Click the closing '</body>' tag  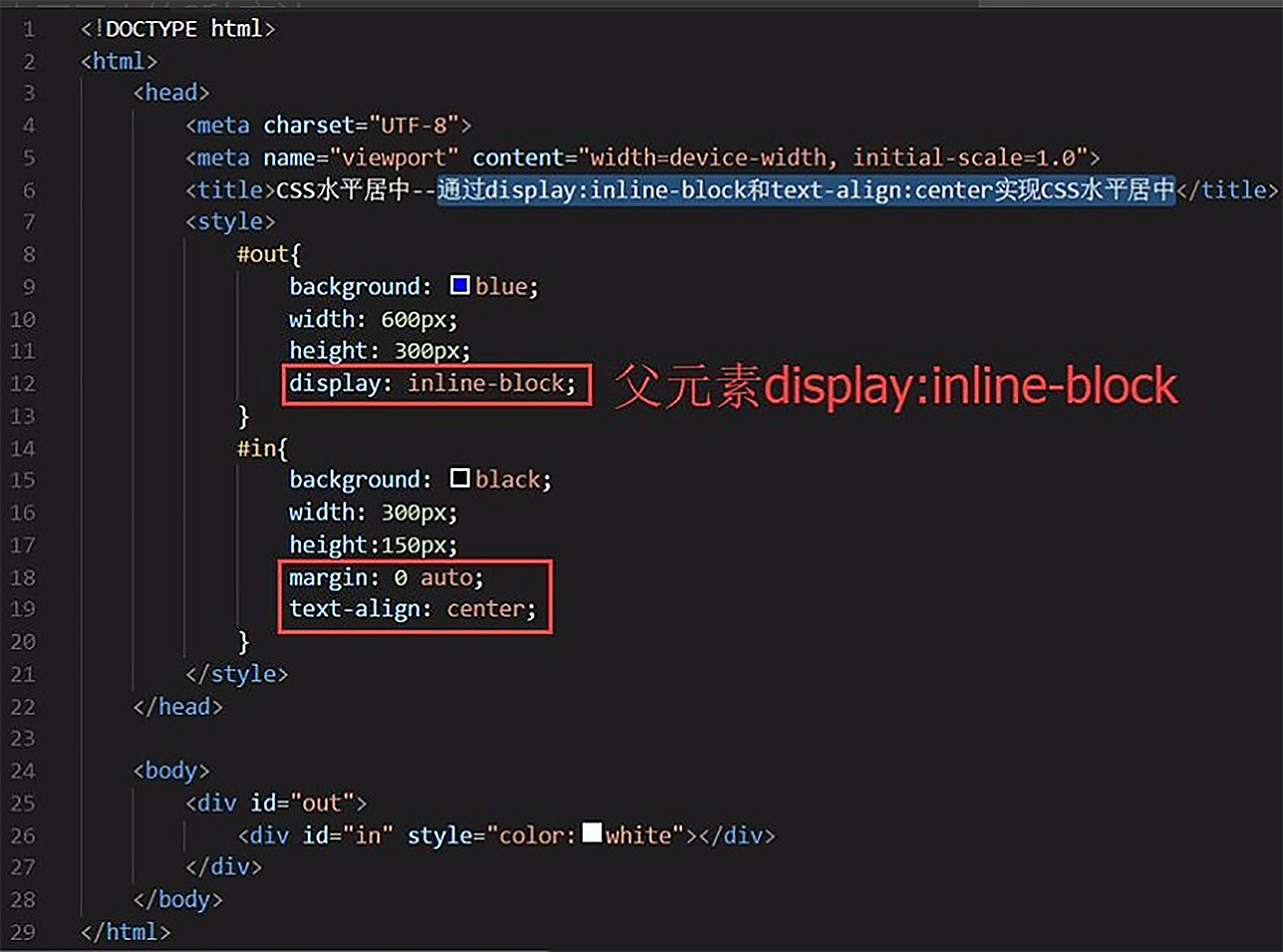pyautogui.click(x=178, y=899)
